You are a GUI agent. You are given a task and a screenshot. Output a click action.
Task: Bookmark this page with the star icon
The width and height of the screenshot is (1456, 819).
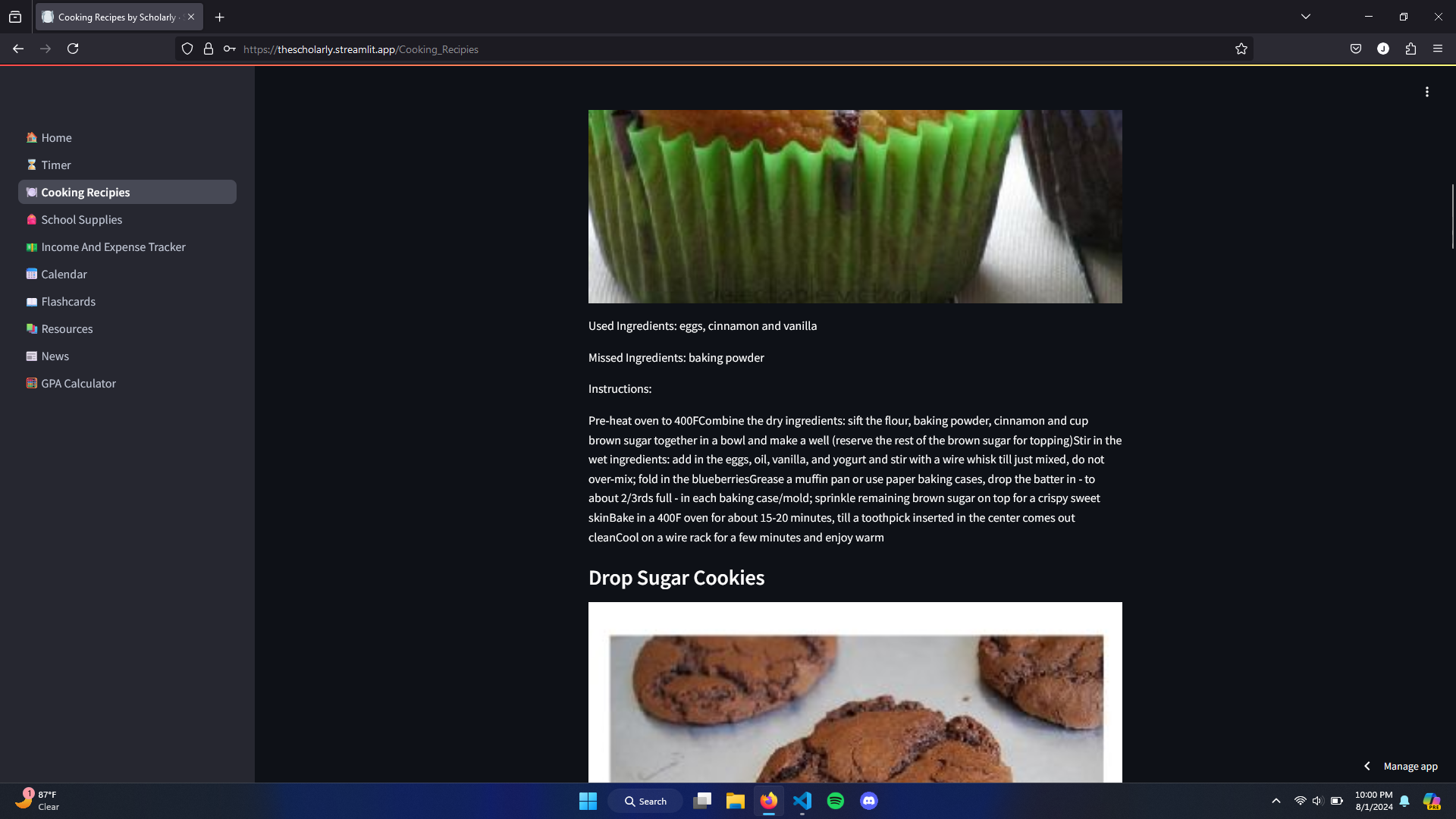coord(1241,49)
